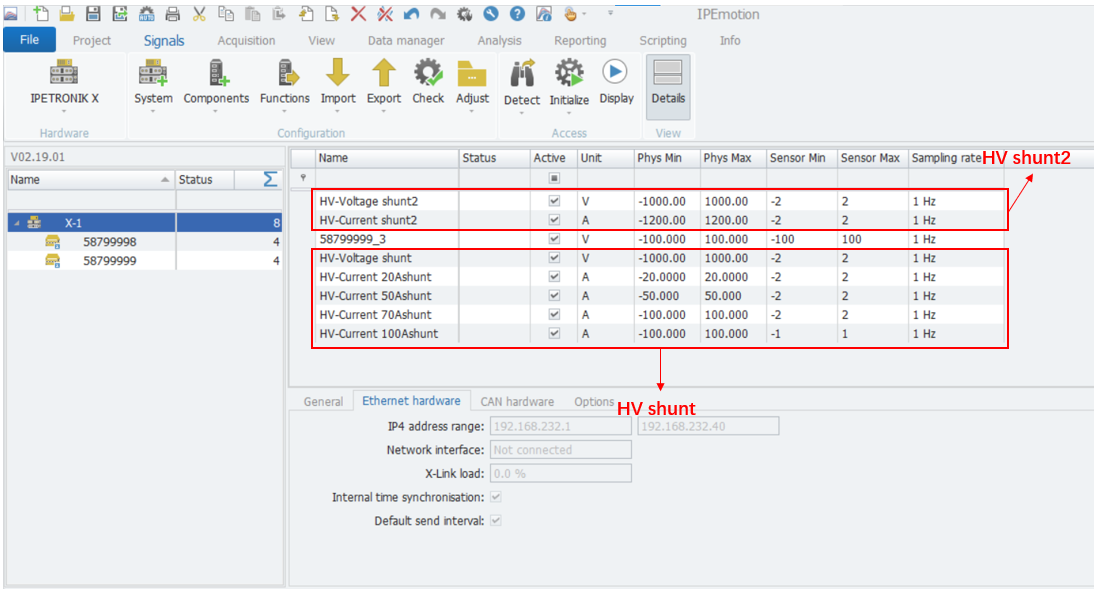Open the Export dropdown arrow
1096x589 pixels.
pyautogui.click(x=383, y=112)
